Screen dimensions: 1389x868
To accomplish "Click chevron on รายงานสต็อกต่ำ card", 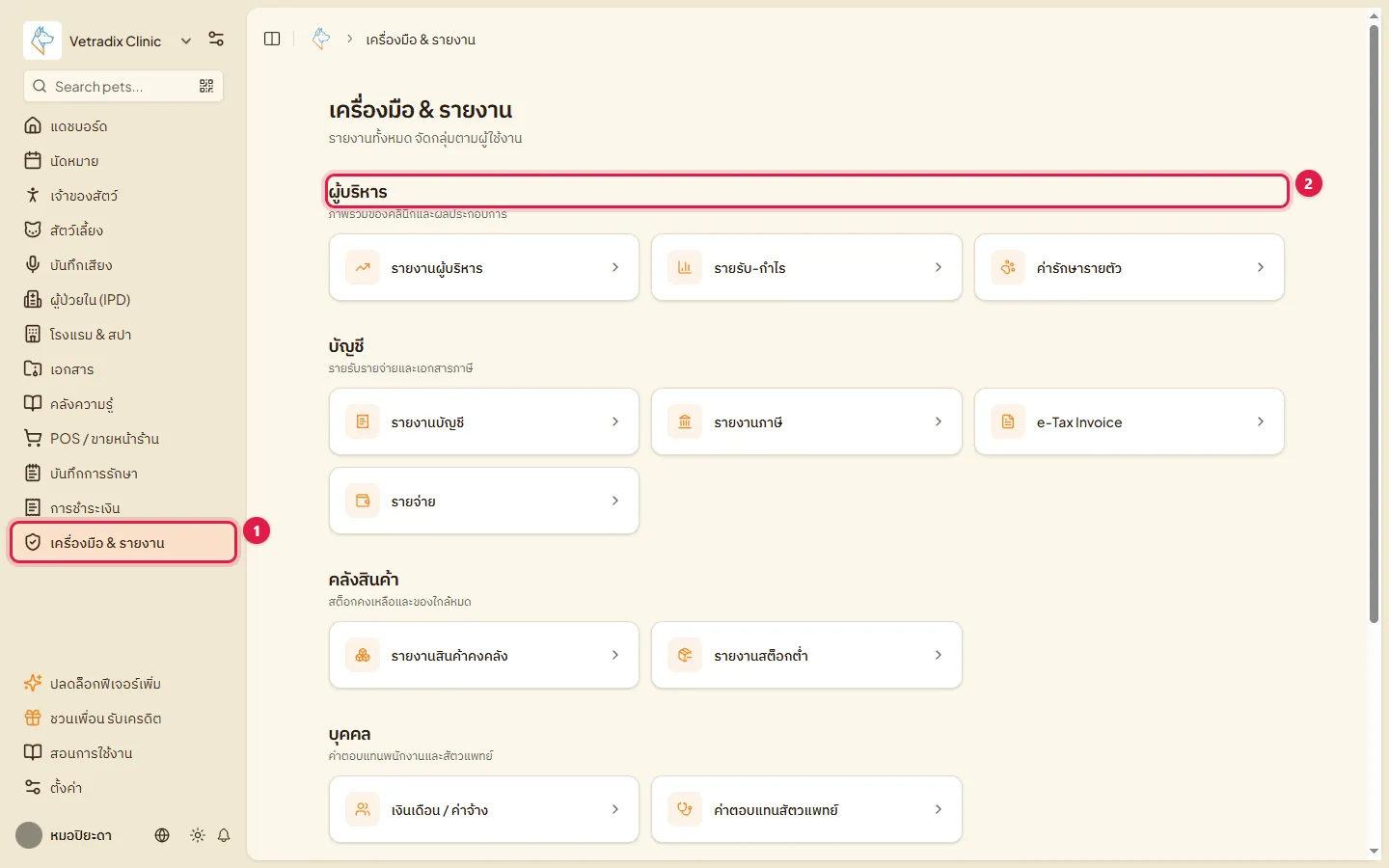I will (939, 655).
